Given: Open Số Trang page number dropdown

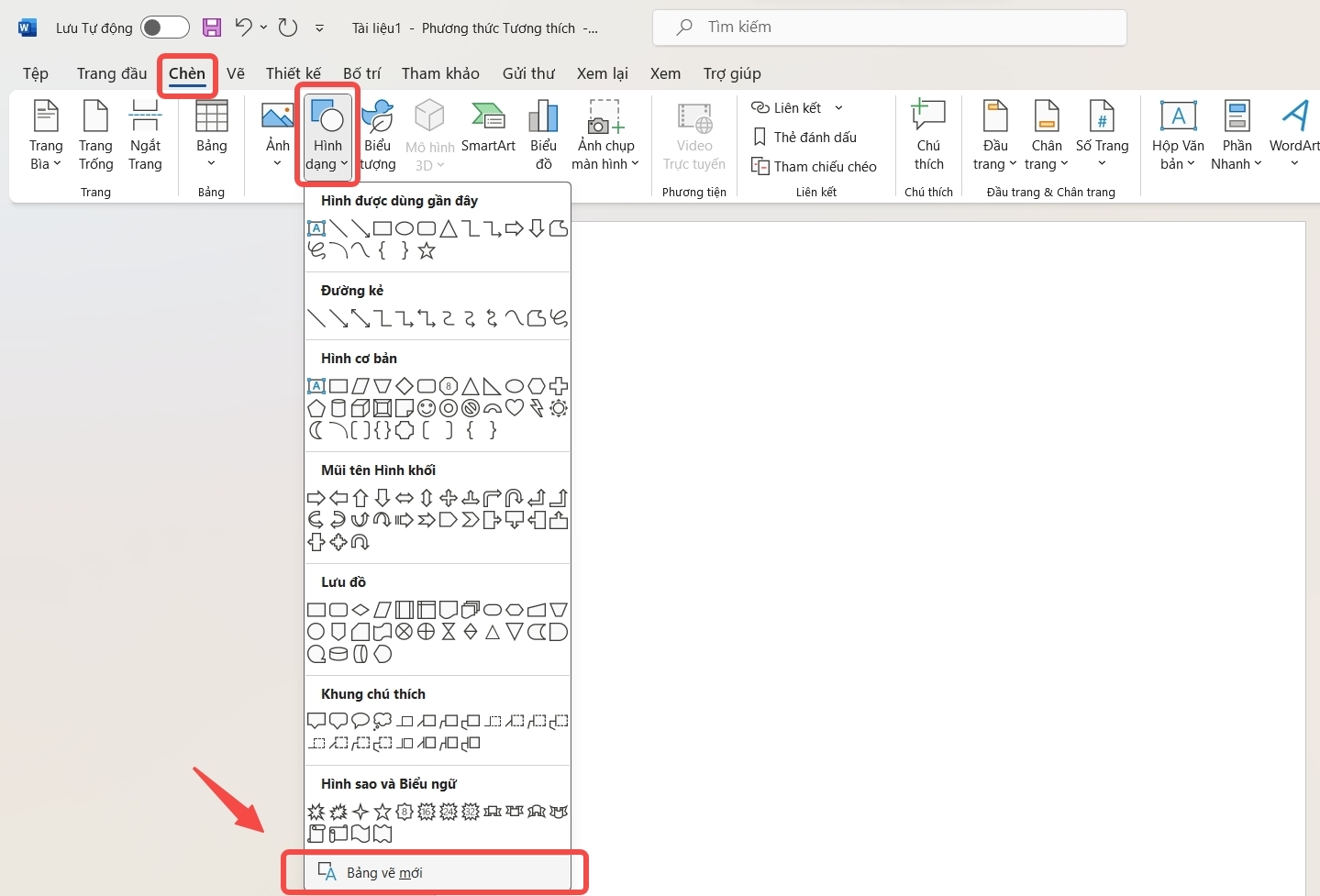Looking at the screenshot, I should tap(1102, 136).
